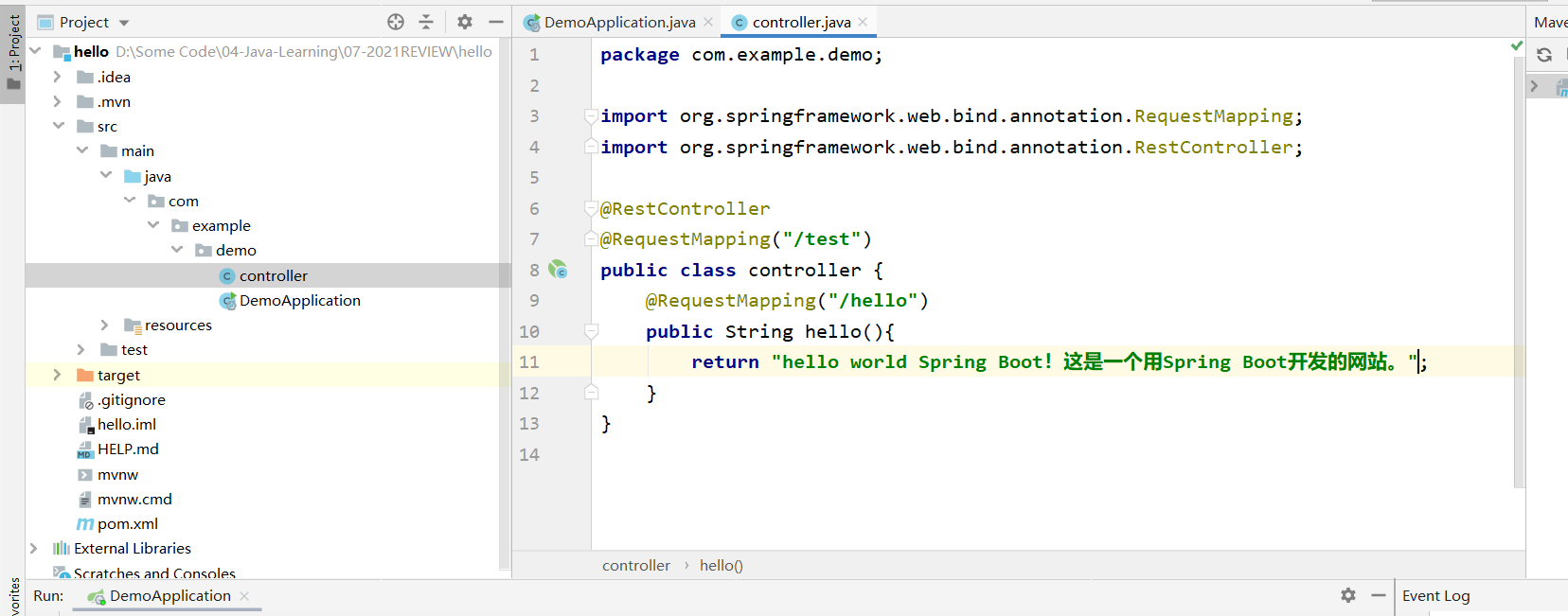Image resolution: width=1568 pixels, height=616 pixels.
Task: Open DemoApplication run tab
Action: [169, 595]
